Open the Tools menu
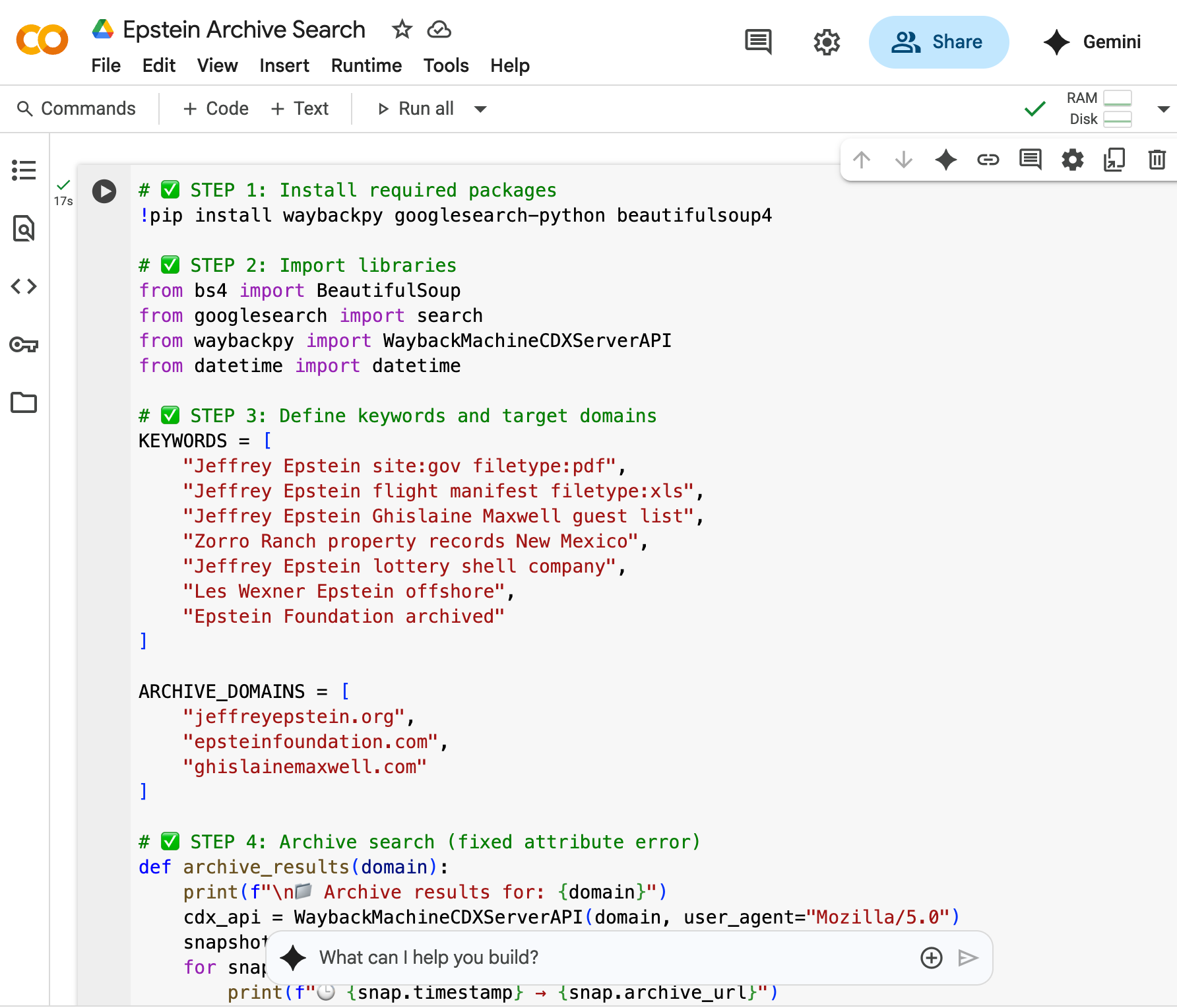The width and height of the screenshot is (1177, 1008). click(446, 65)
